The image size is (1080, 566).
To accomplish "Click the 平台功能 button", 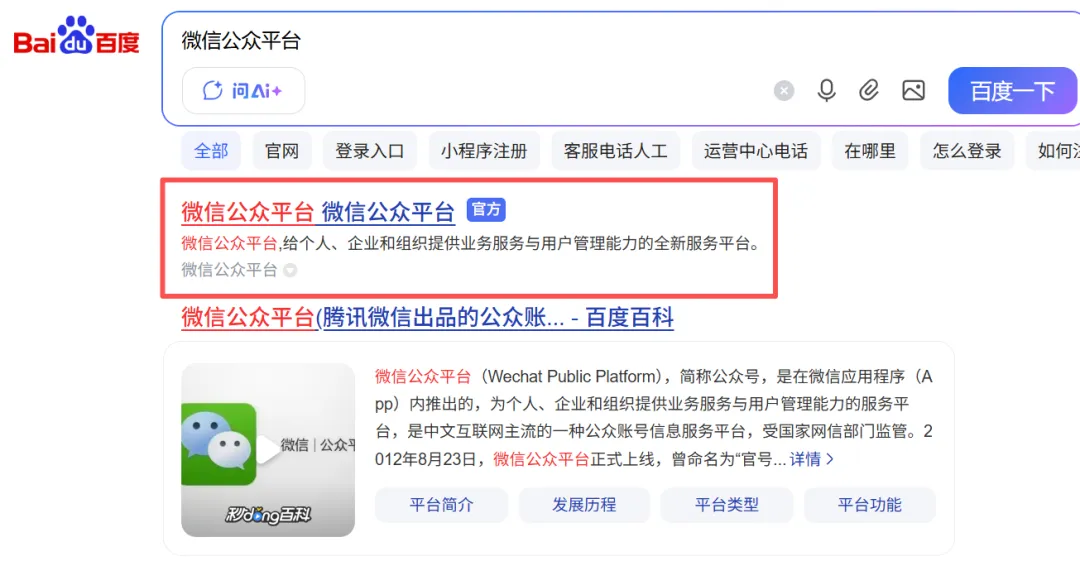I will pos(869,505).
